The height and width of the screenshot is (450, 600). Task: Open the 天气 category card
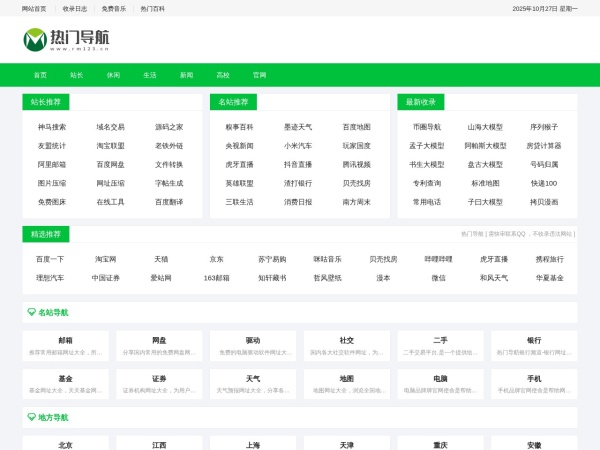coord(253,384)
